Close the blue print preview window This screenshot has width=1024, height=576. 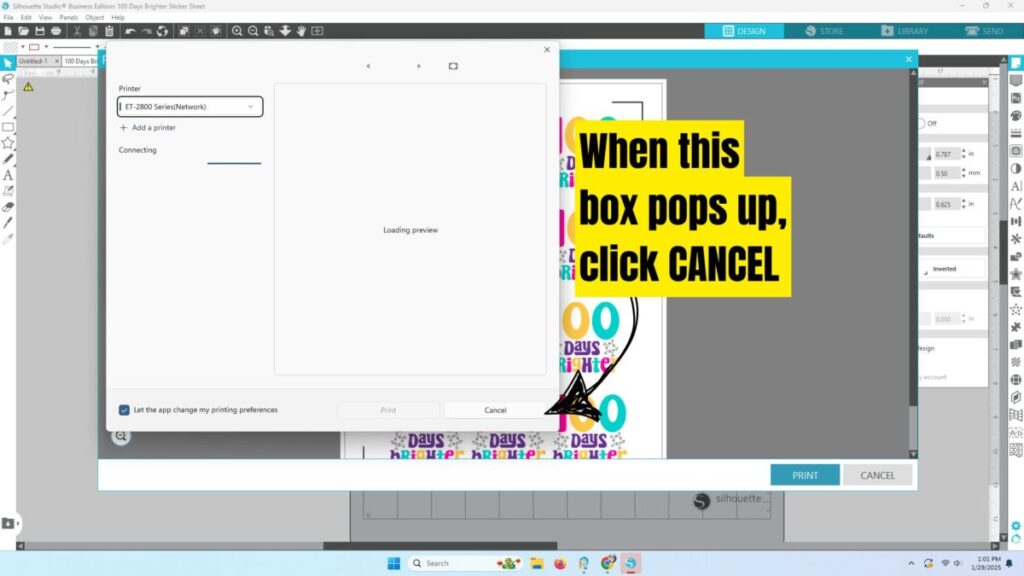pyautogui.click(x=908, y=59)
